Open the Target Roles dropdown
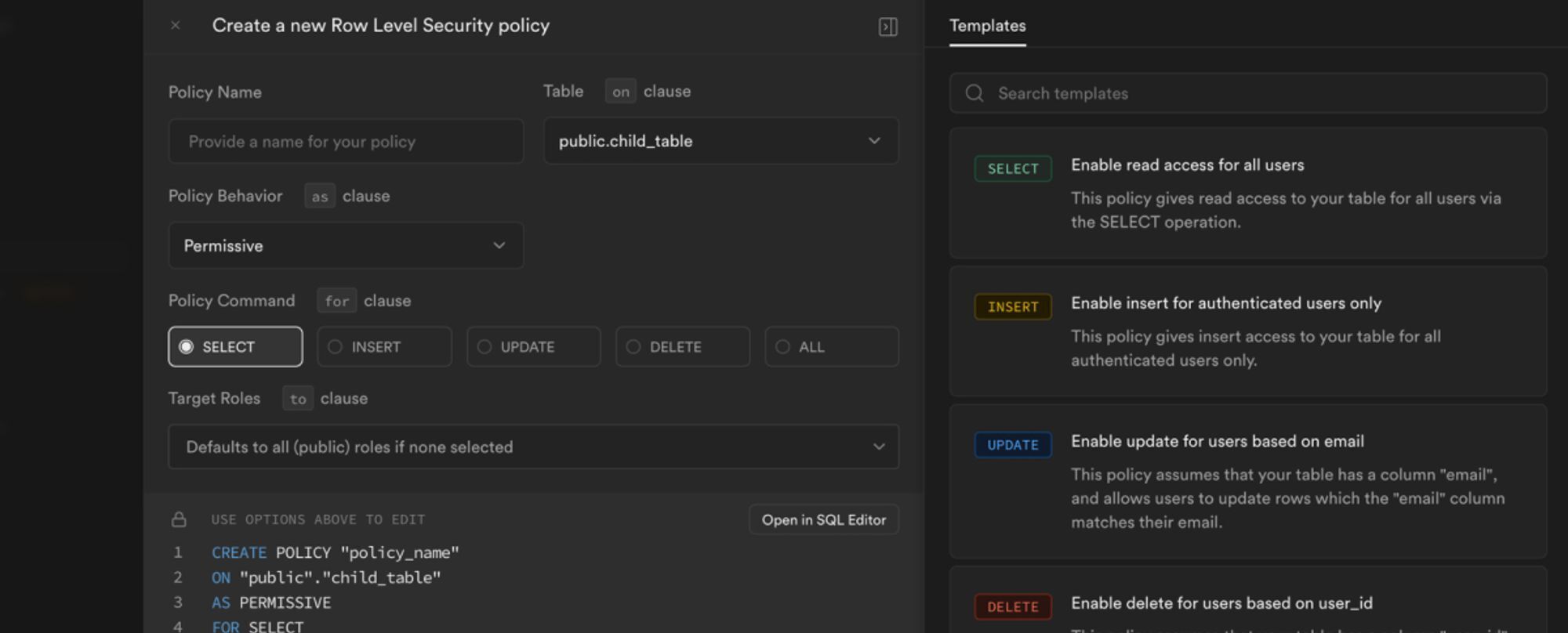1568x633 pixels. tap(533, 447)
